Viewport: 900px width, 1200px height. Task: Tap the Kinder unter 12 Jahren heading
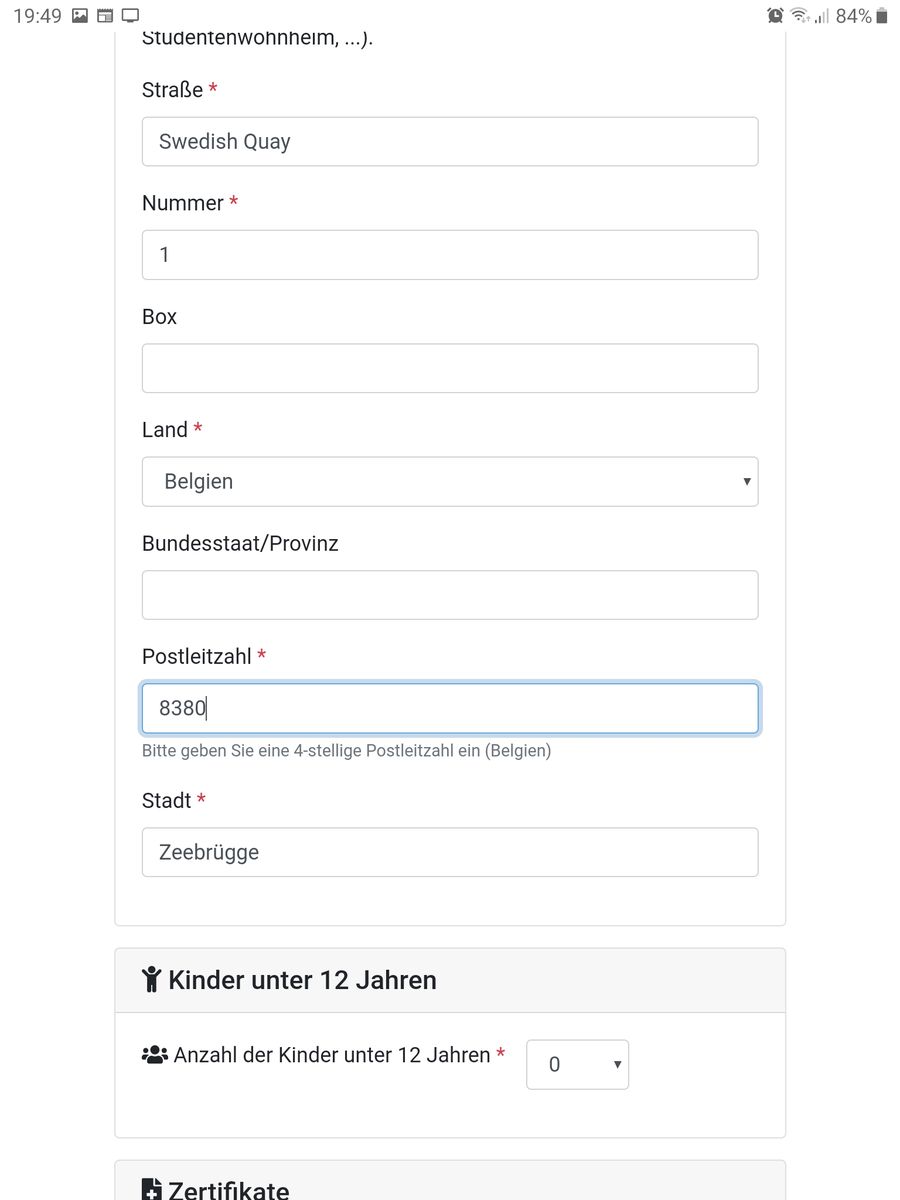[302, 979]
